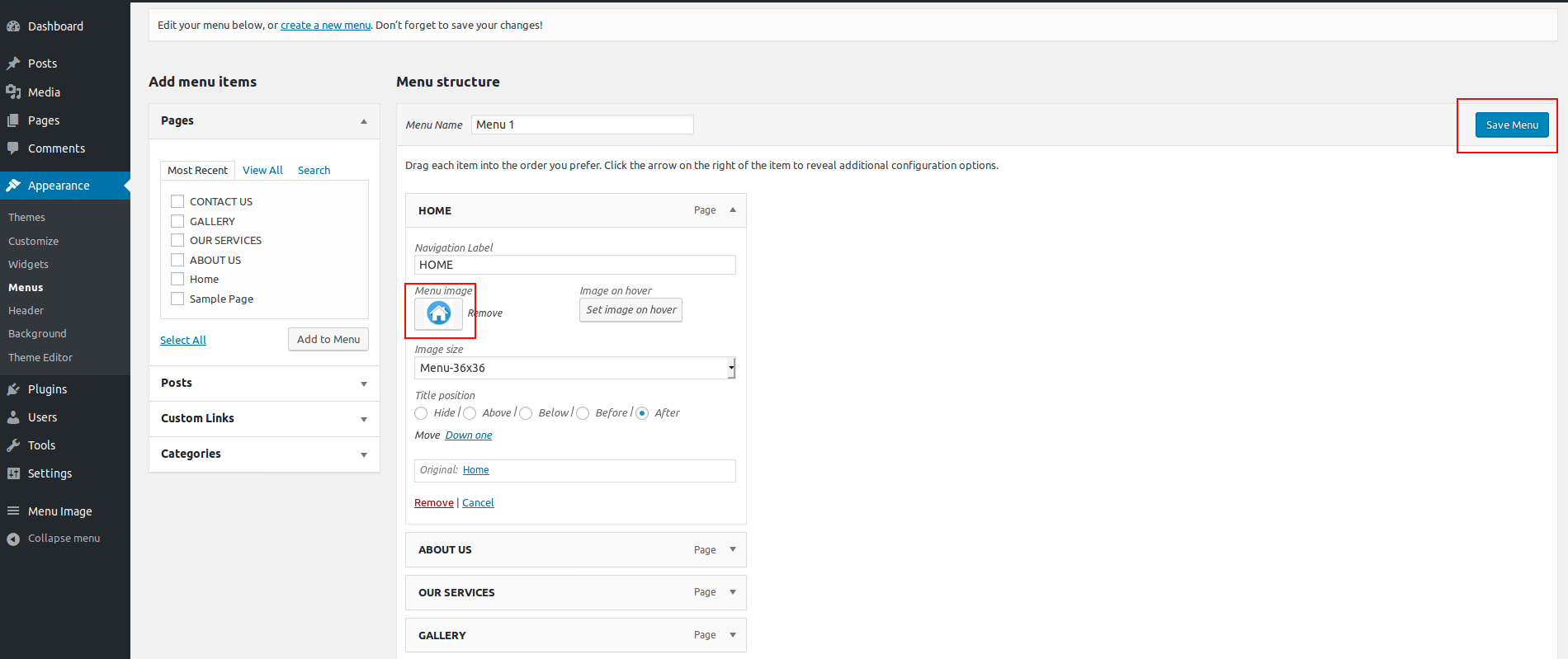Click the Menu Name input field
1568x659 pixels.
click(583, 125)
